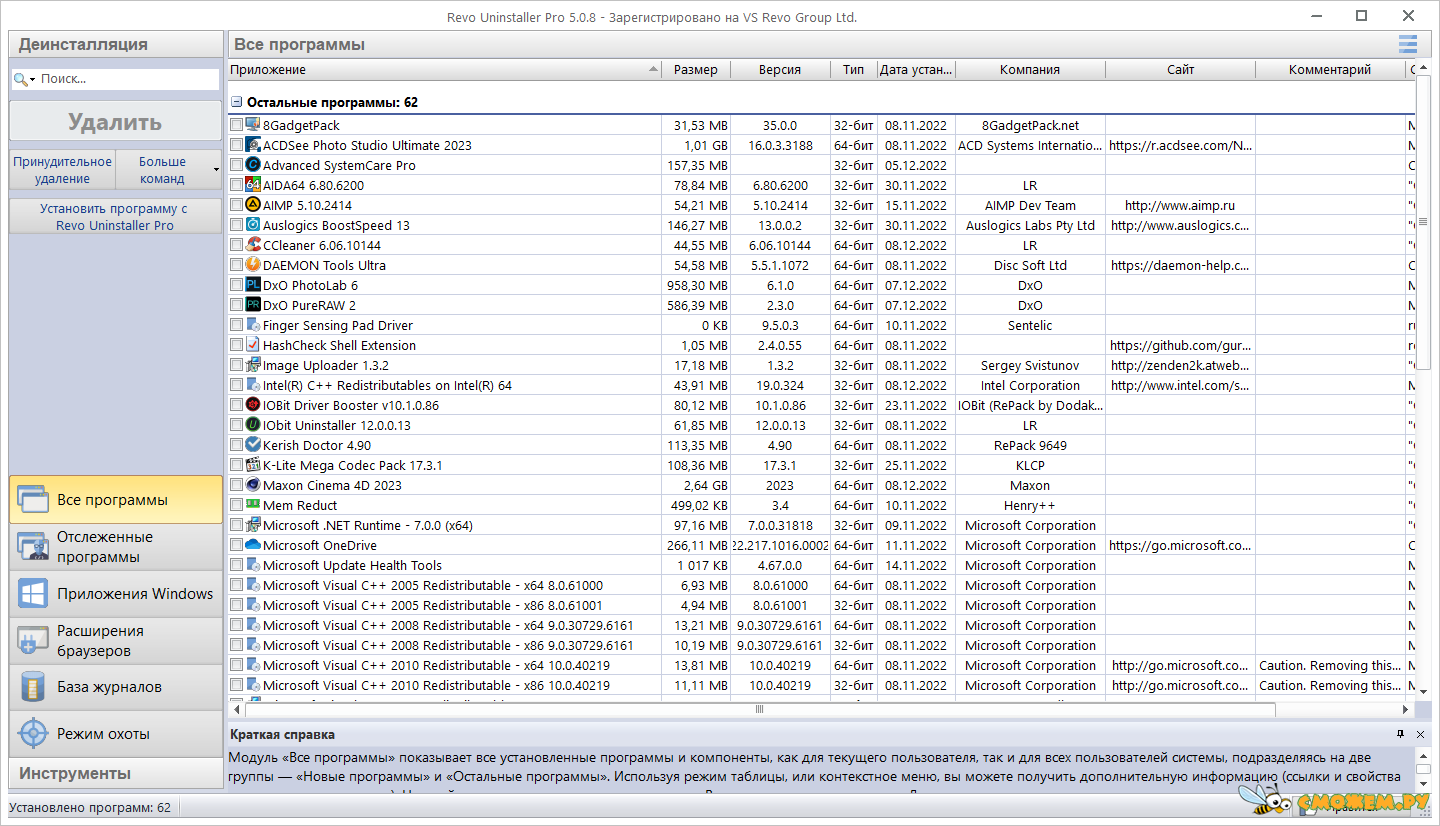
Task: Sort by the Сайт column header
Action: [1180, 70]
